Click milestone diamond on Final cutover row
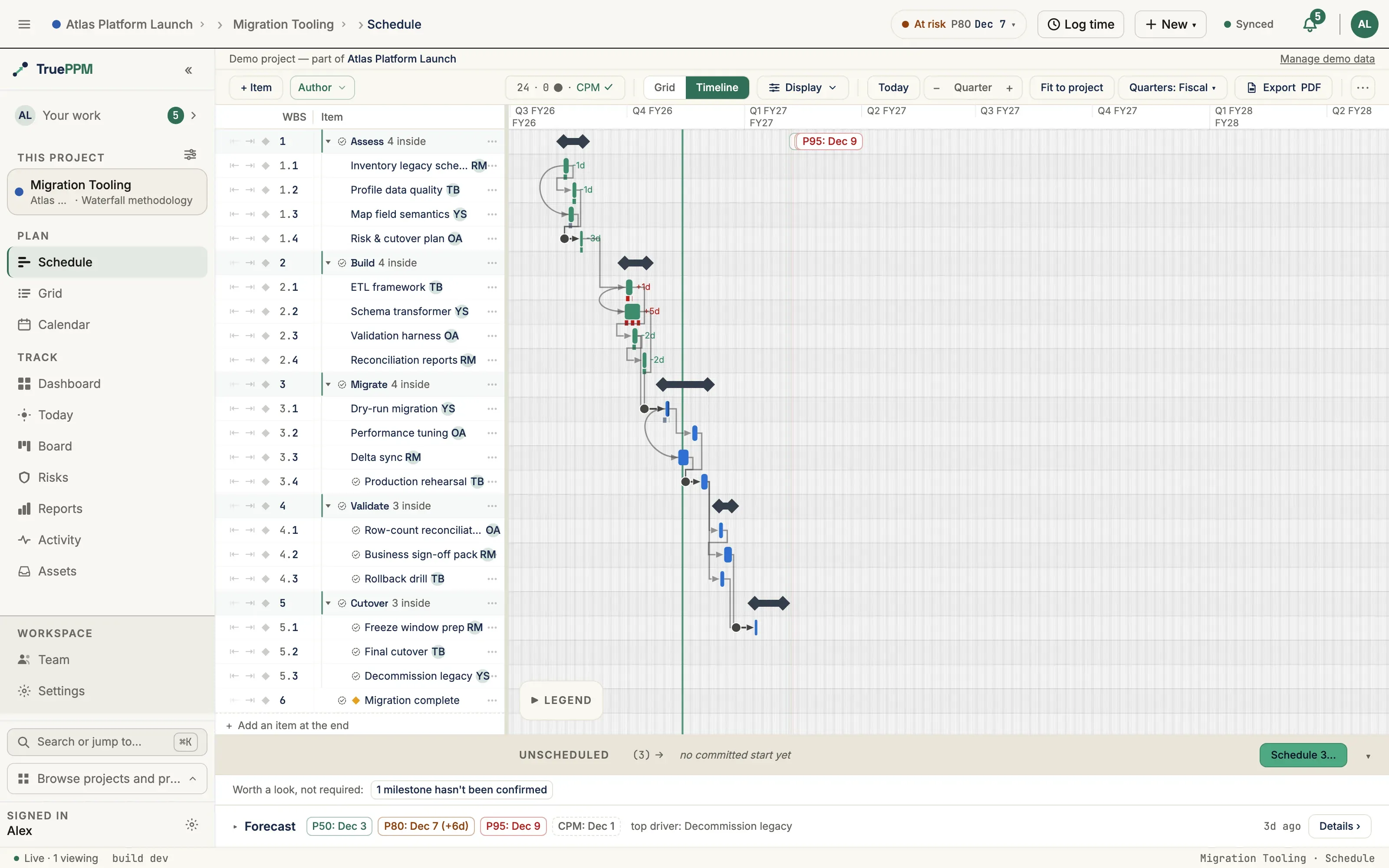Viewport: 1389px width, 868px height. [x=266, y=651]
